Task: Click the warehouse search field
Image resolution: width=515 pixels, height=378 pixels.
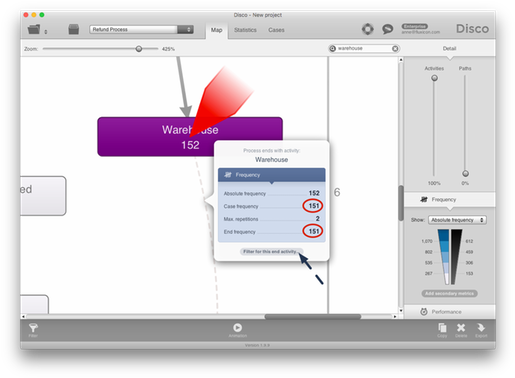Action: [x=364, y=48]
